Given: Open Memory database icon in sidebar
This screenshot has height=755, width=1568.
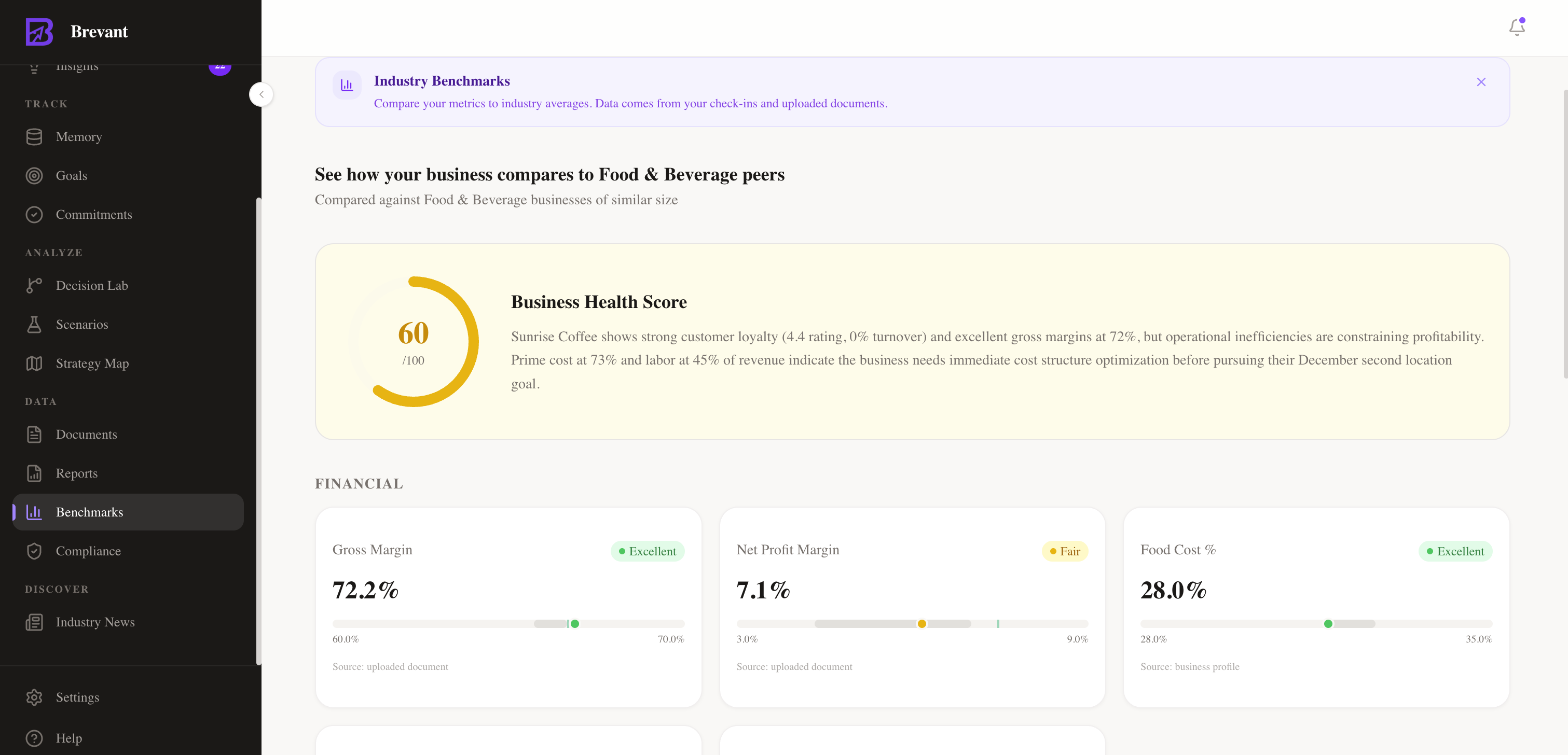Looking at the screenshot, I should pyautogui.click(x=34, y=137).
